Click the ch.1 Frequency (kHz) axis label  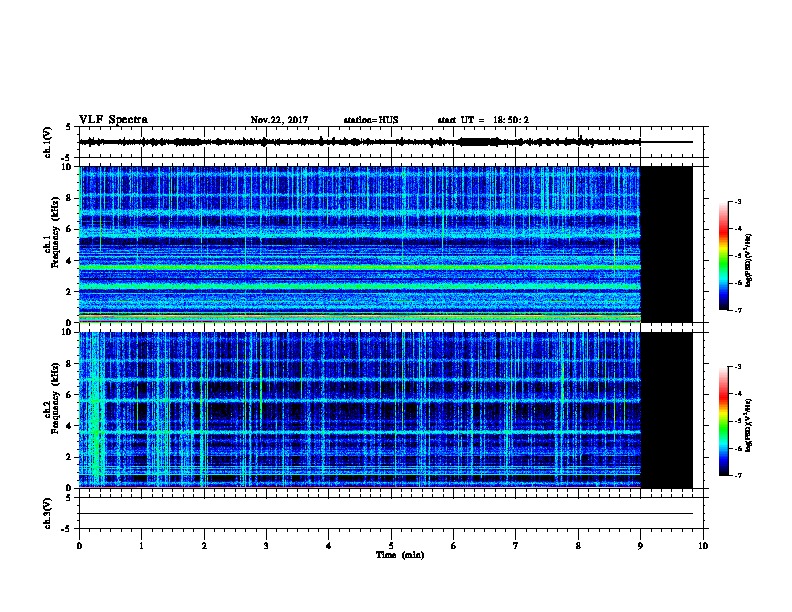pyautogui.click(x=51, y=244)
